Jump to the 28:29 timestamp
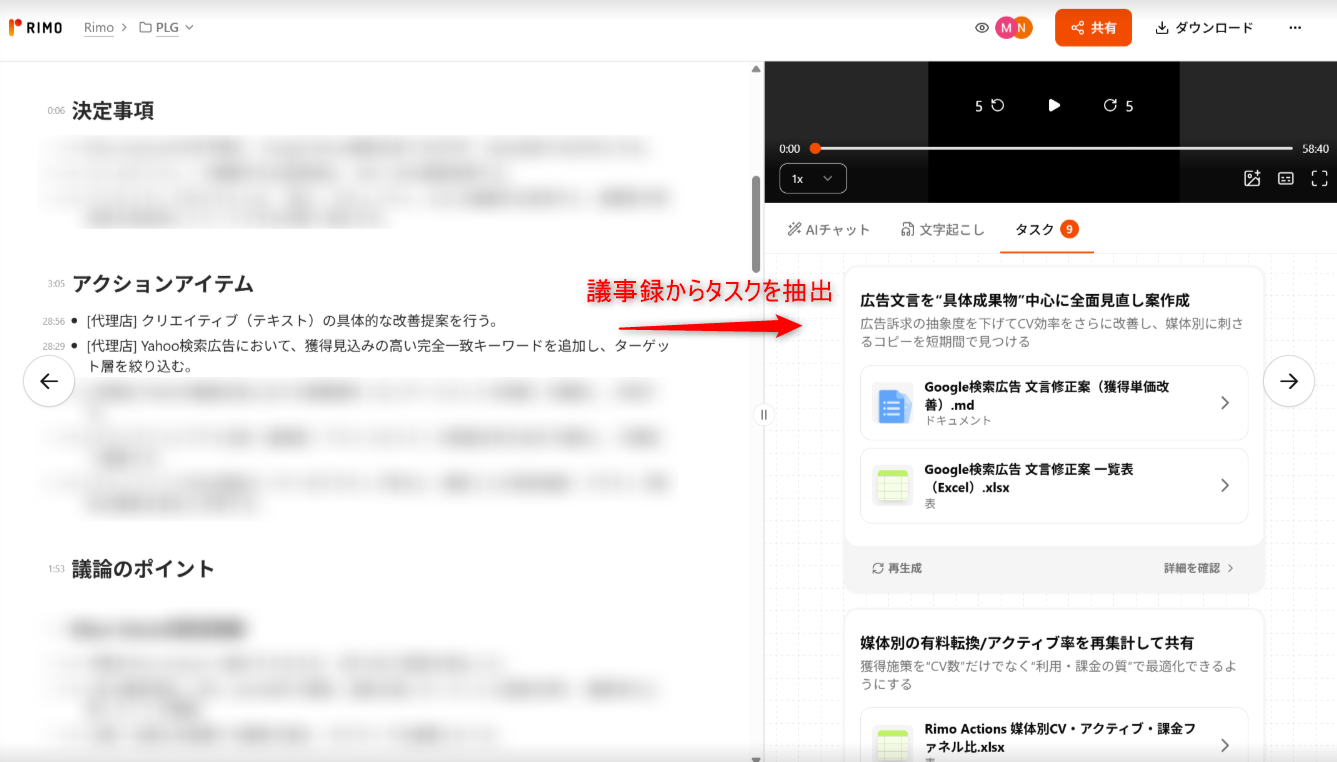This screenshot has width=1337, height=762. tap(54, 347)
